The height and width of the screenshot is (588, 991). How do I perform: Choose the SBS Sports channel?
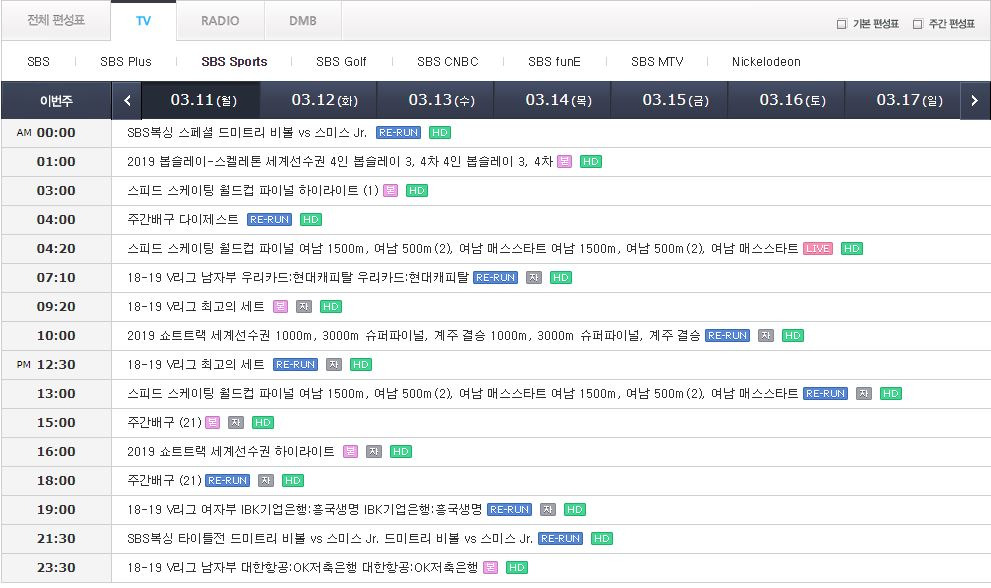click(x=234, y=61)
